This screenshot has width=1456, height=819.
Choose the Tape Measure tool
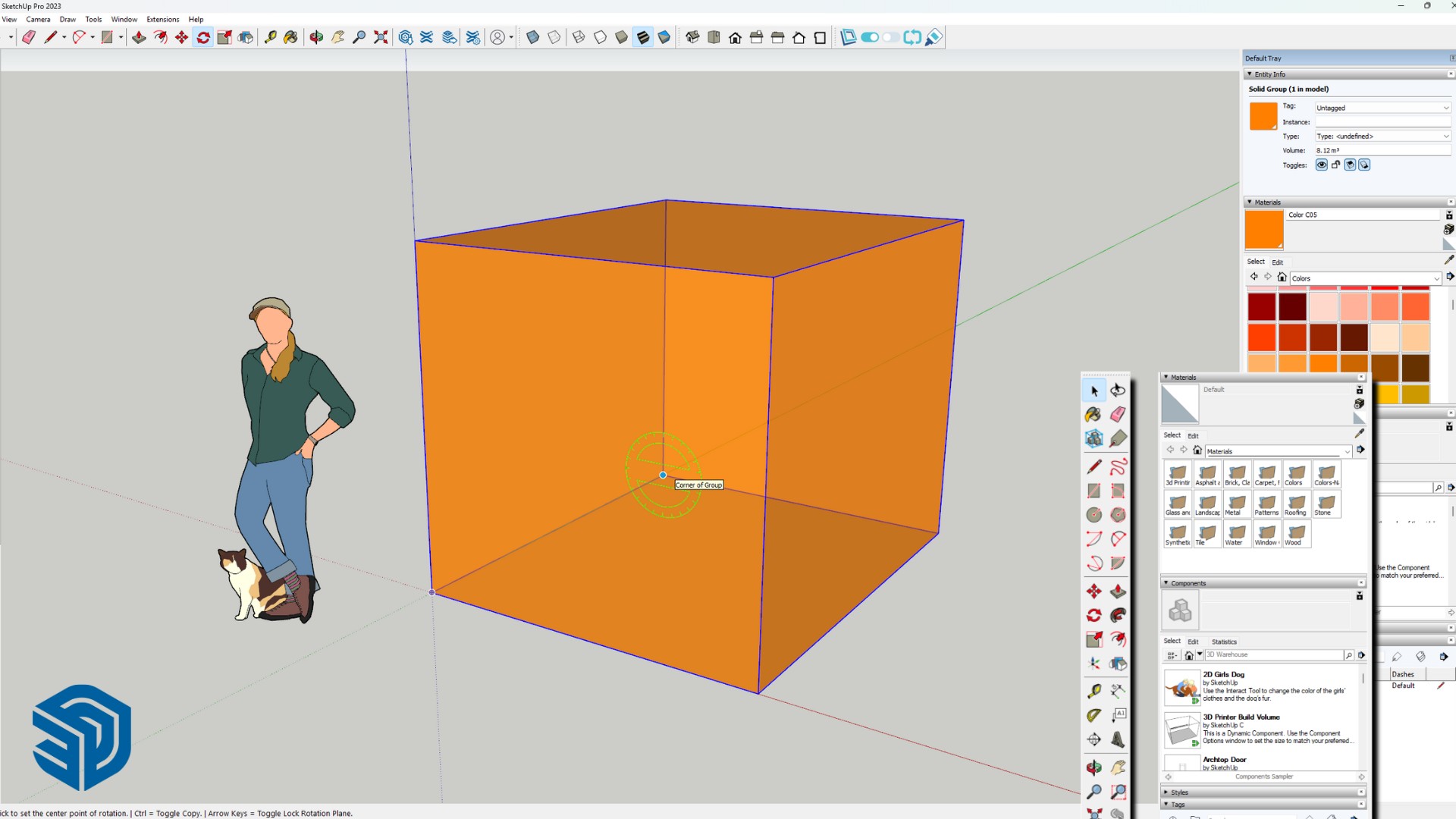(271, 36)
